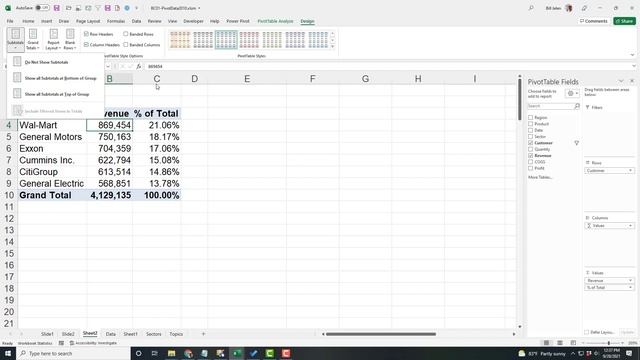Apply the highlighted light blue PivotTable style
The image size is (640, 360).
click(x=226, y=40)
